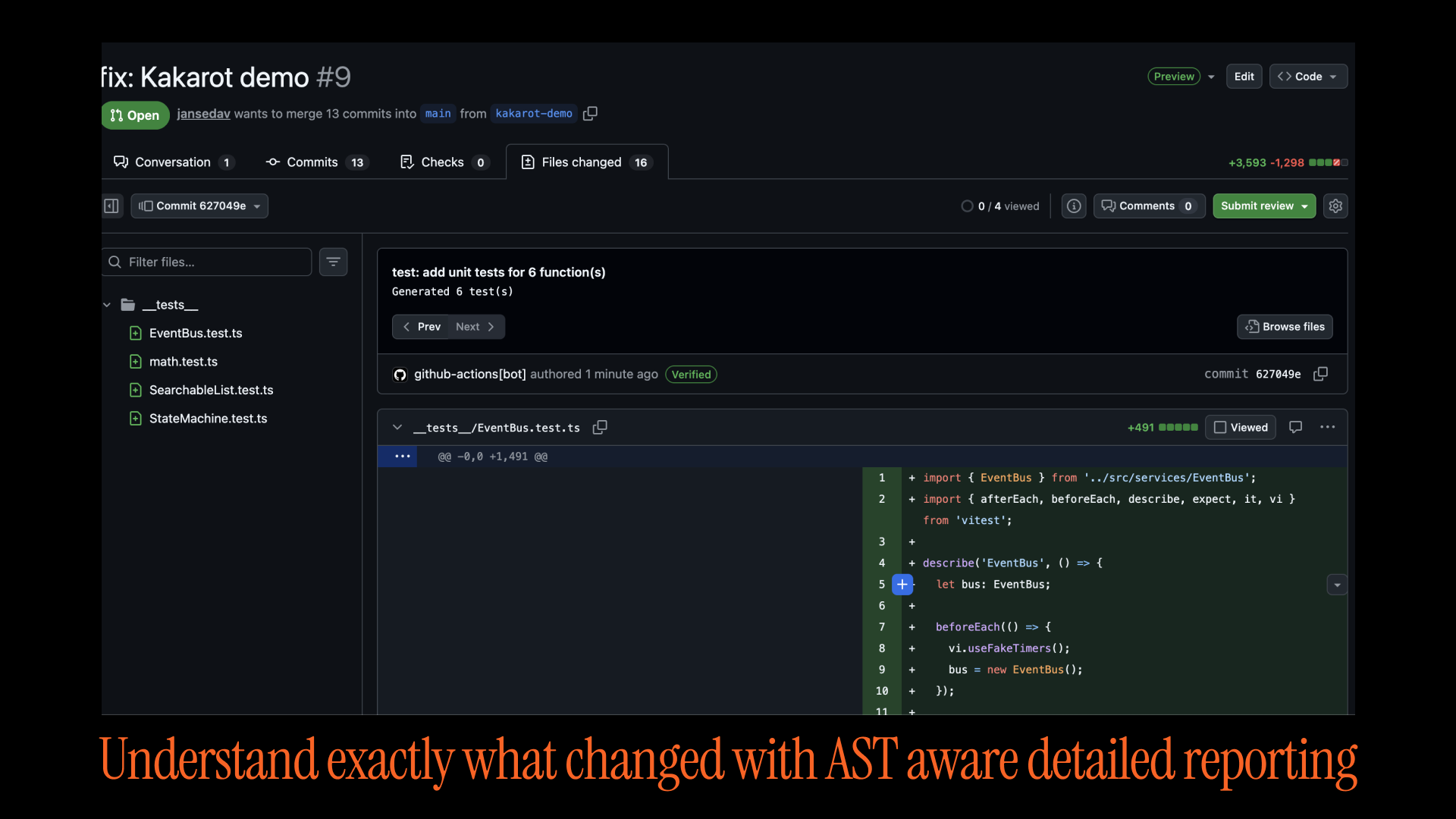Open diff view settings gear icon
1456x819 pixels.
(1335, 206)
